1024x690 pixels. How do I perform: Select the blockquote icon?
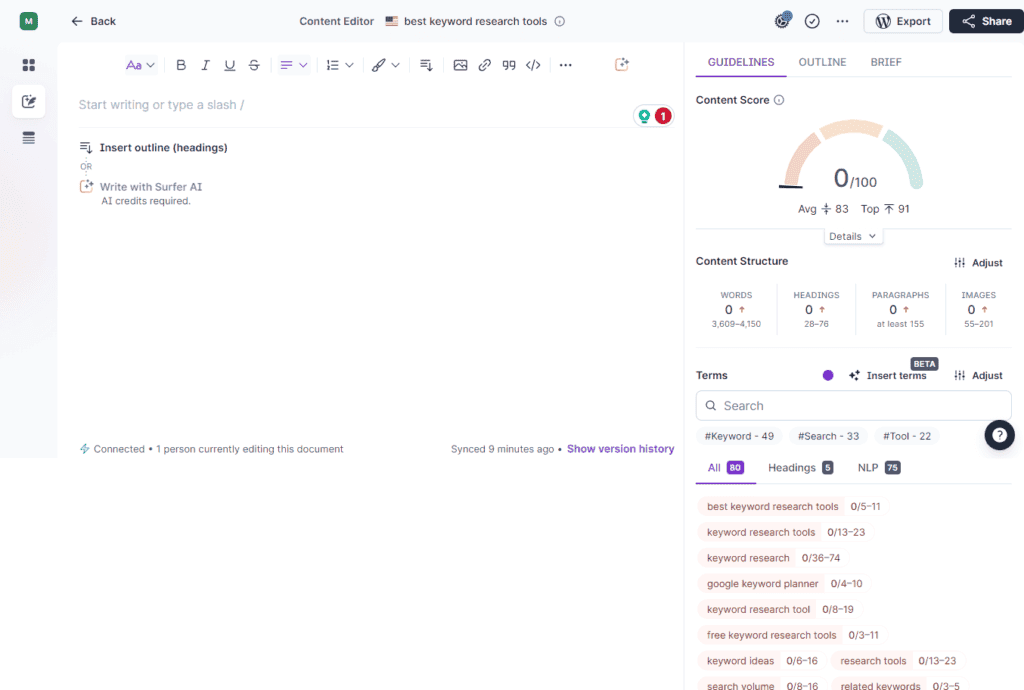(509, 64)
